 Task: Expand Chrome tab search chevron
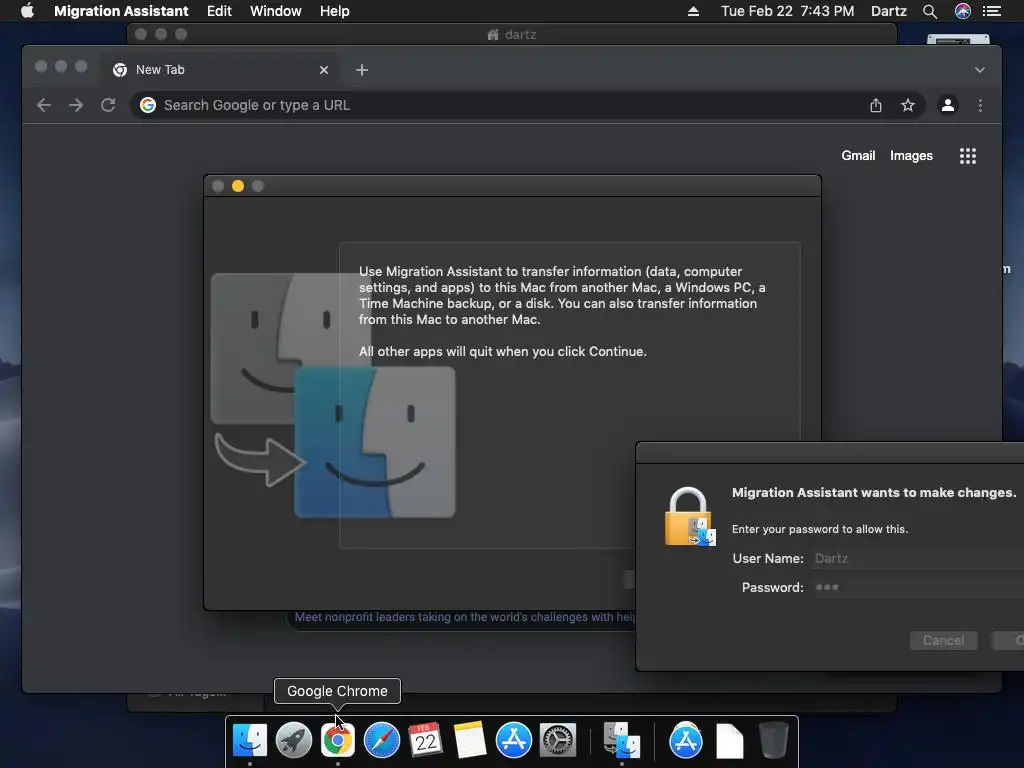[x=980, y=70]
